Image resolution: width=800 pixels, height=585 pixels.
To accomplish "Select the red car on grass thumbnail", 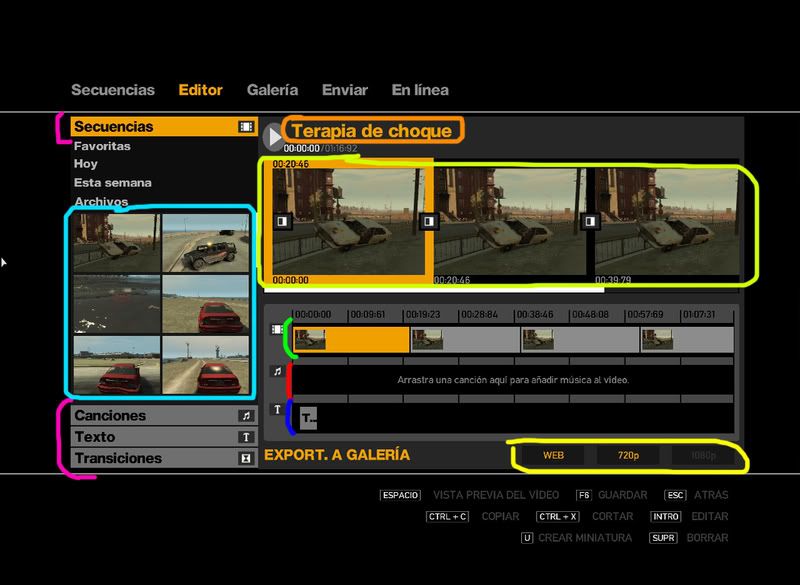I will (206, 304).
